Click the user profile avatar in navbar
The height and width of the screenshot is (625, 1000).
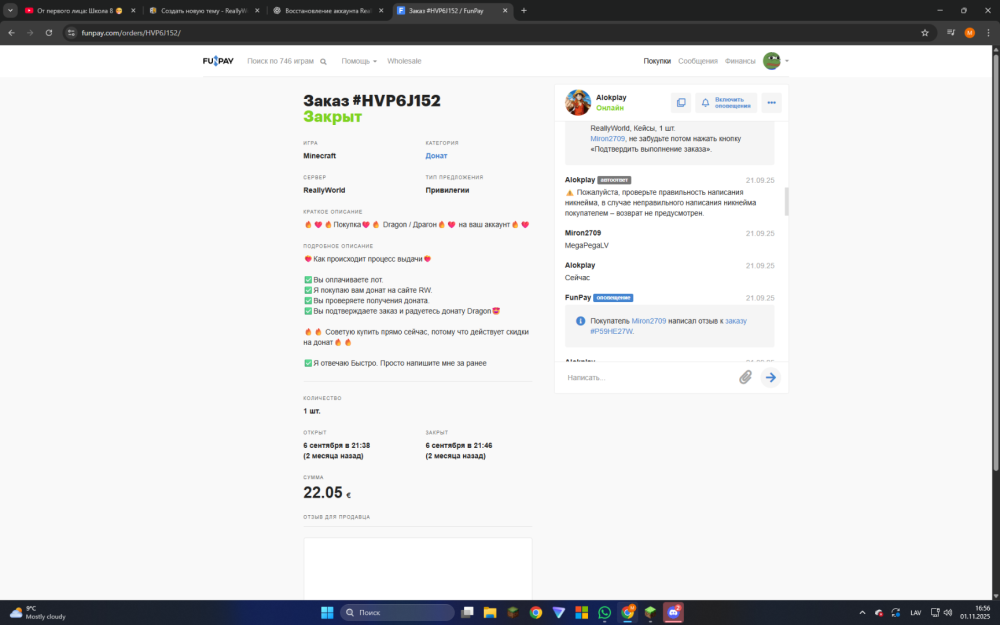click(772, 61)
